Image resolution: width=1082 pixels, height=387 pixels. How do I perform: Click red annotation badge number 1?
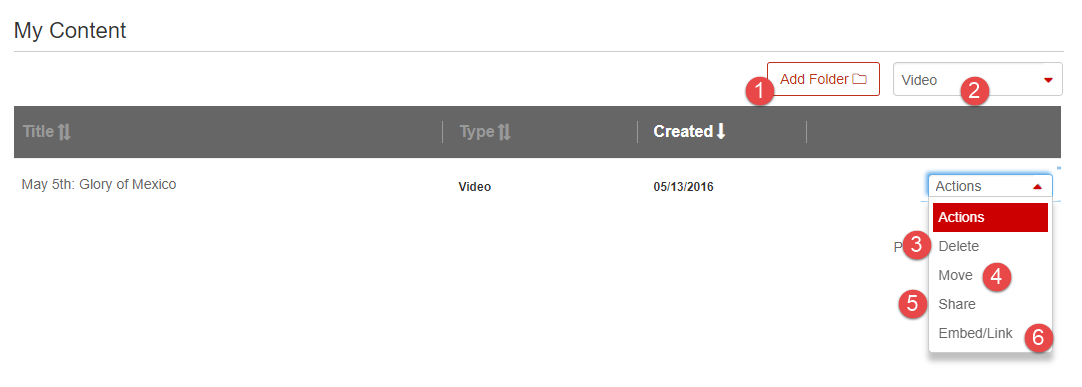tap(760, 91)
